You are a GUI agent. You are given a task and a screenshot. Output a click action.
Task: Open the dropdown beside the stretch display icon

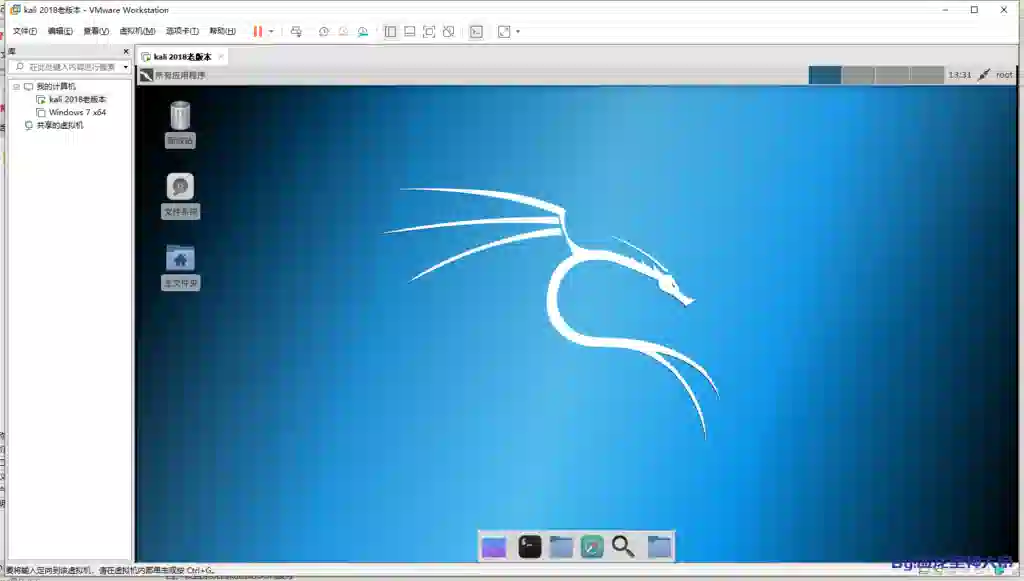[x=518, y=31]
